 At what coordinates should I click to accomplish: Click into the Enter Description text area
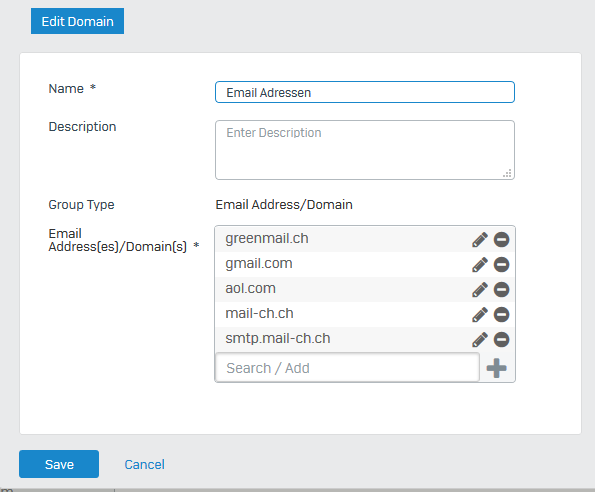pyautogui.click(x=365, y=150)
